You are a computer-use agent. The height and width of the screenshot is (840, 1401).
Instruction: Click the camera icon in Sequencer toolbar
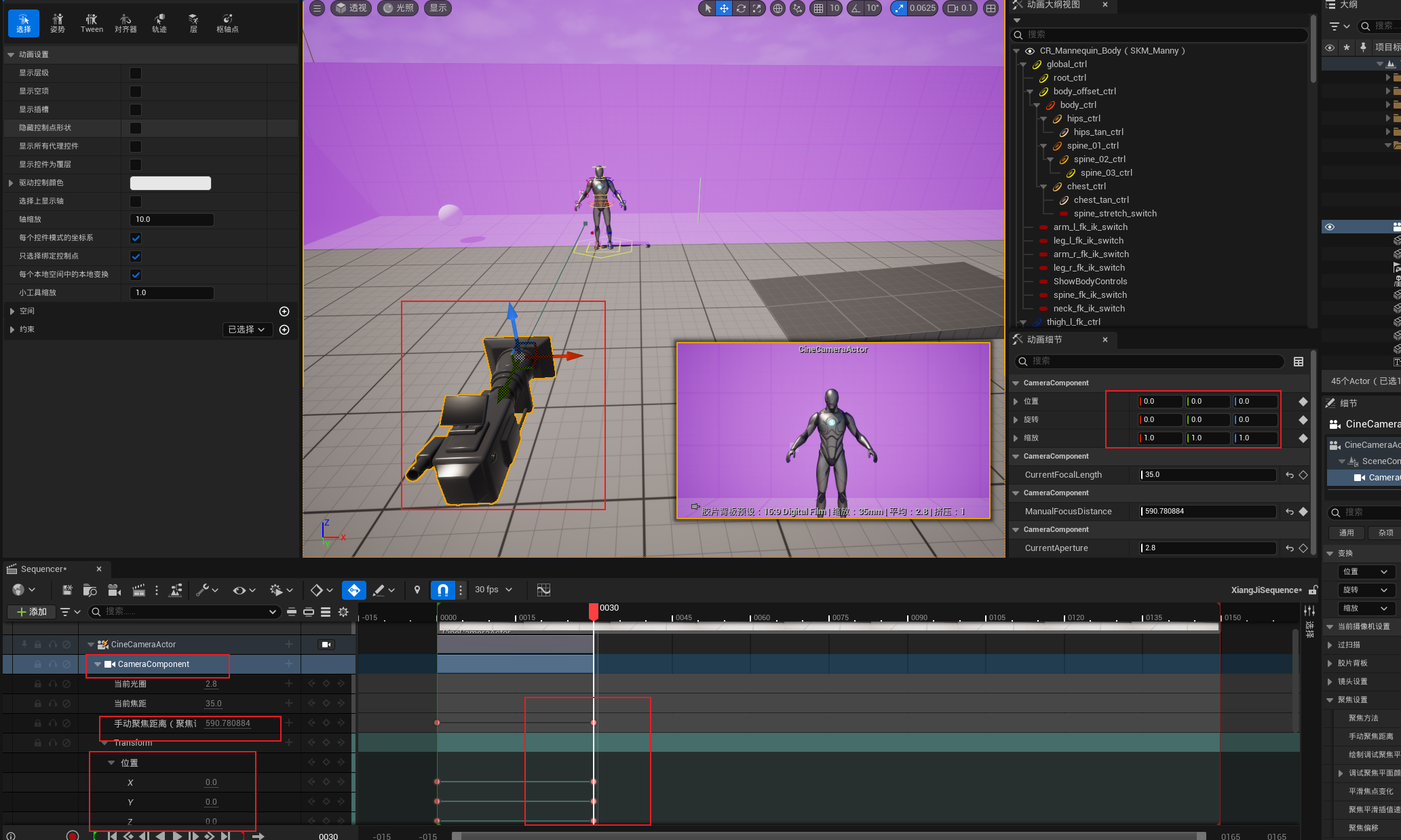(x=114, y=590)
